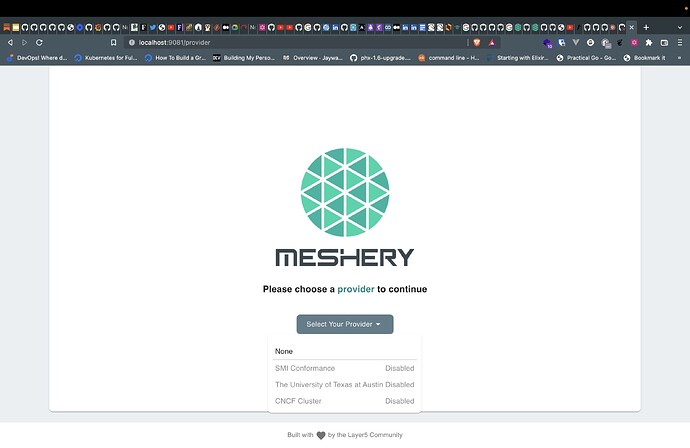Click the site info icon in address bar

pyautogui.click(x=132, y=42)
